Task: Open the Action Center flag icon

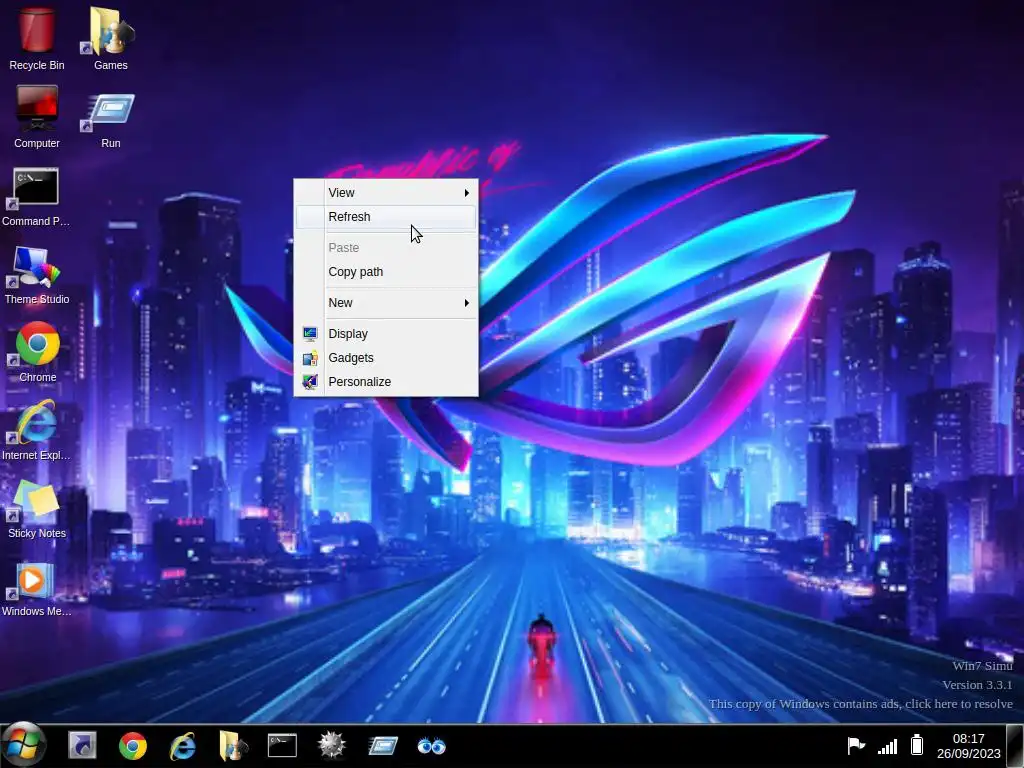Action: coord(856,745)
